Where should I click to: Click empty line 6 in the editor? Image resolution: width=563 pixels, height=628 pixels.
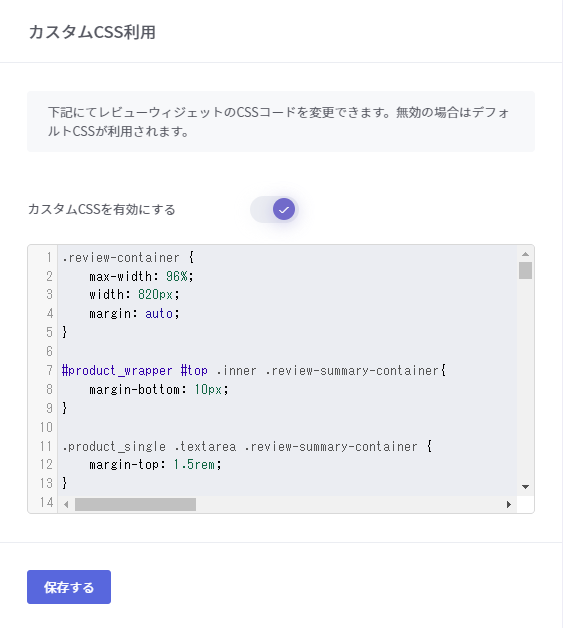[x=287, y=351]
